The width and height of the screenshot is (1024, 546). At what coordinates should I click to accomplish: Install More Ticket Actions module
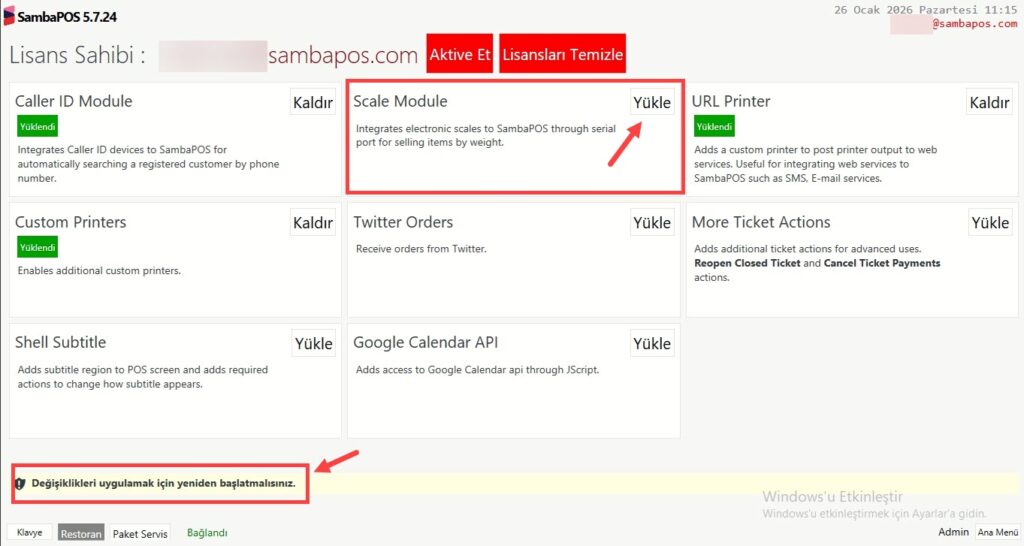pos(989,223)
